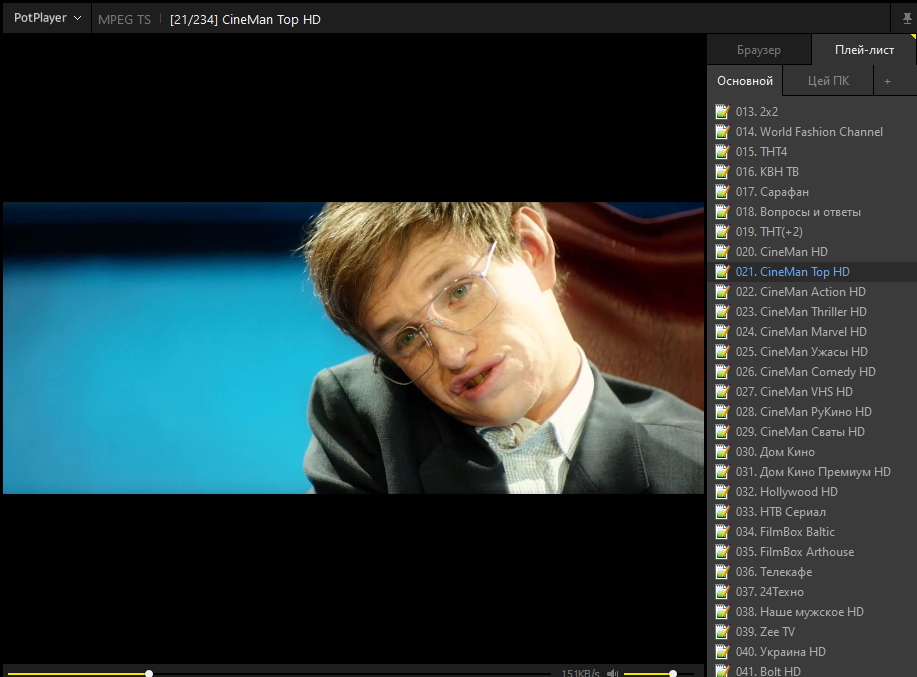Choose 018. Вопросы и ответы channel
The height and width of the screenshot is (677, 917).
click(x=812, y=212)
